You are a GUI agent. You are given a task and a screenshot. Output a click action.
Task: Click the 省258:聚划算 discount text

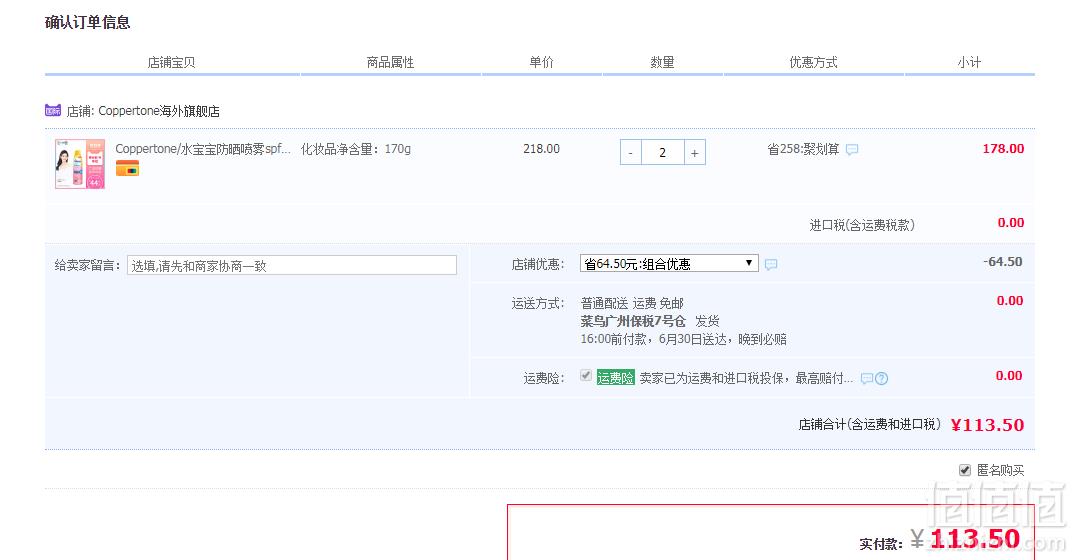[803, 149]
